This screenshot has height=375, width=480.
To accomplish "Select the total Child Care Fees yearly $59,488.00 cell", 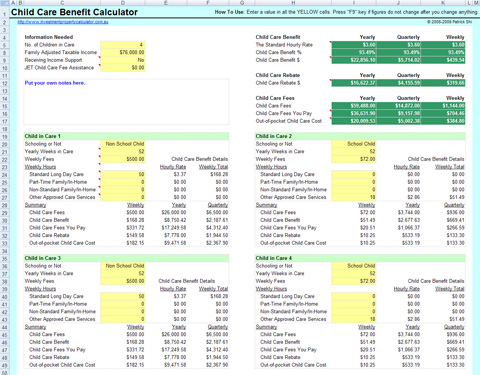I will point(354,106).
